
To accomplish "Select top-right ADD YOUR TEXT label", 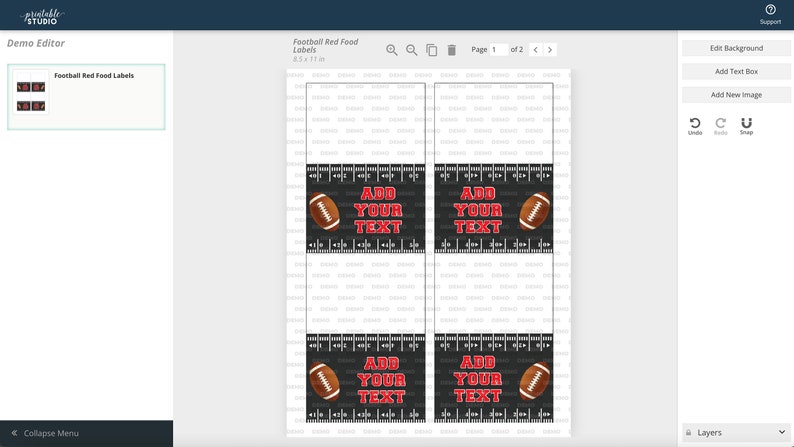I will coord(478,210).
